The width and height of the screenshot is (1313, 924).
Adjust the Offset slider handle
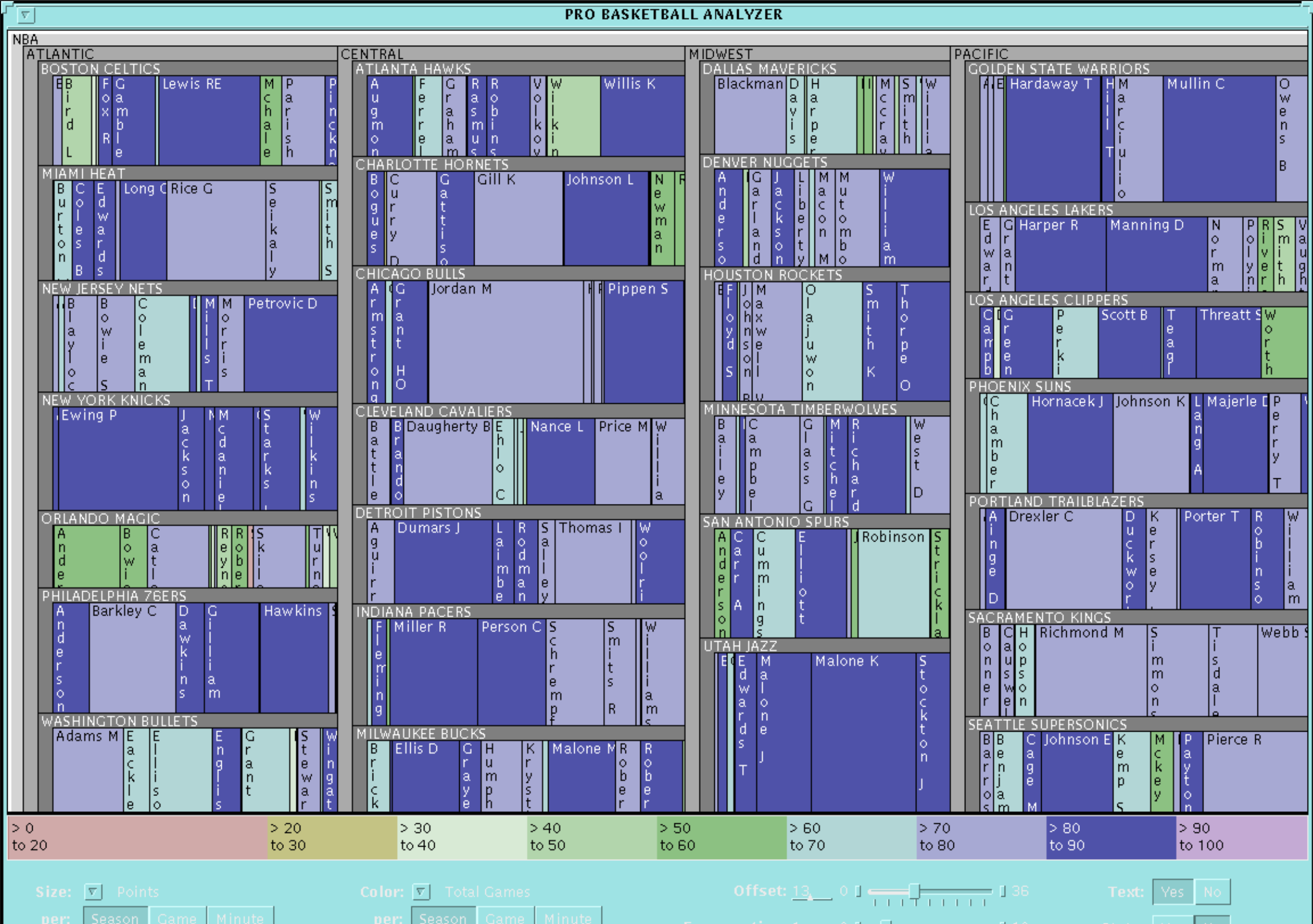[x=914, y=891]
